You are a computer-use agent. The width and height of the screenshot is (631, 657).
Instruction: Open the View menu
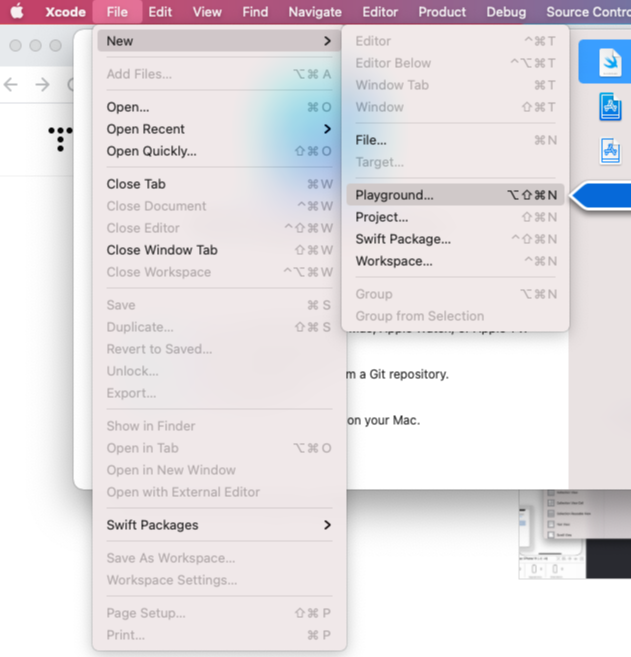coord(207,12)
